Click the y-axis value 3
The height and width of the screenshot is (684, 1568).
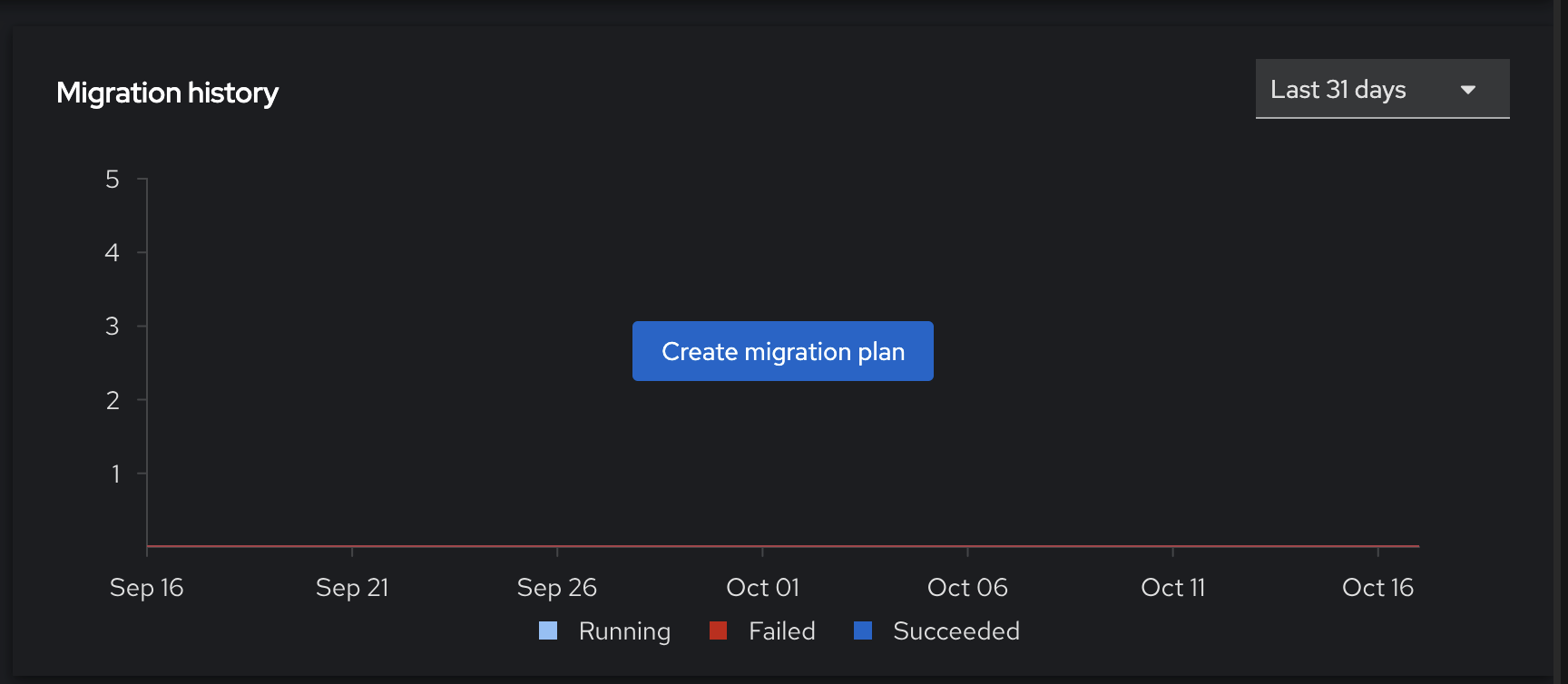click(113, 326)
